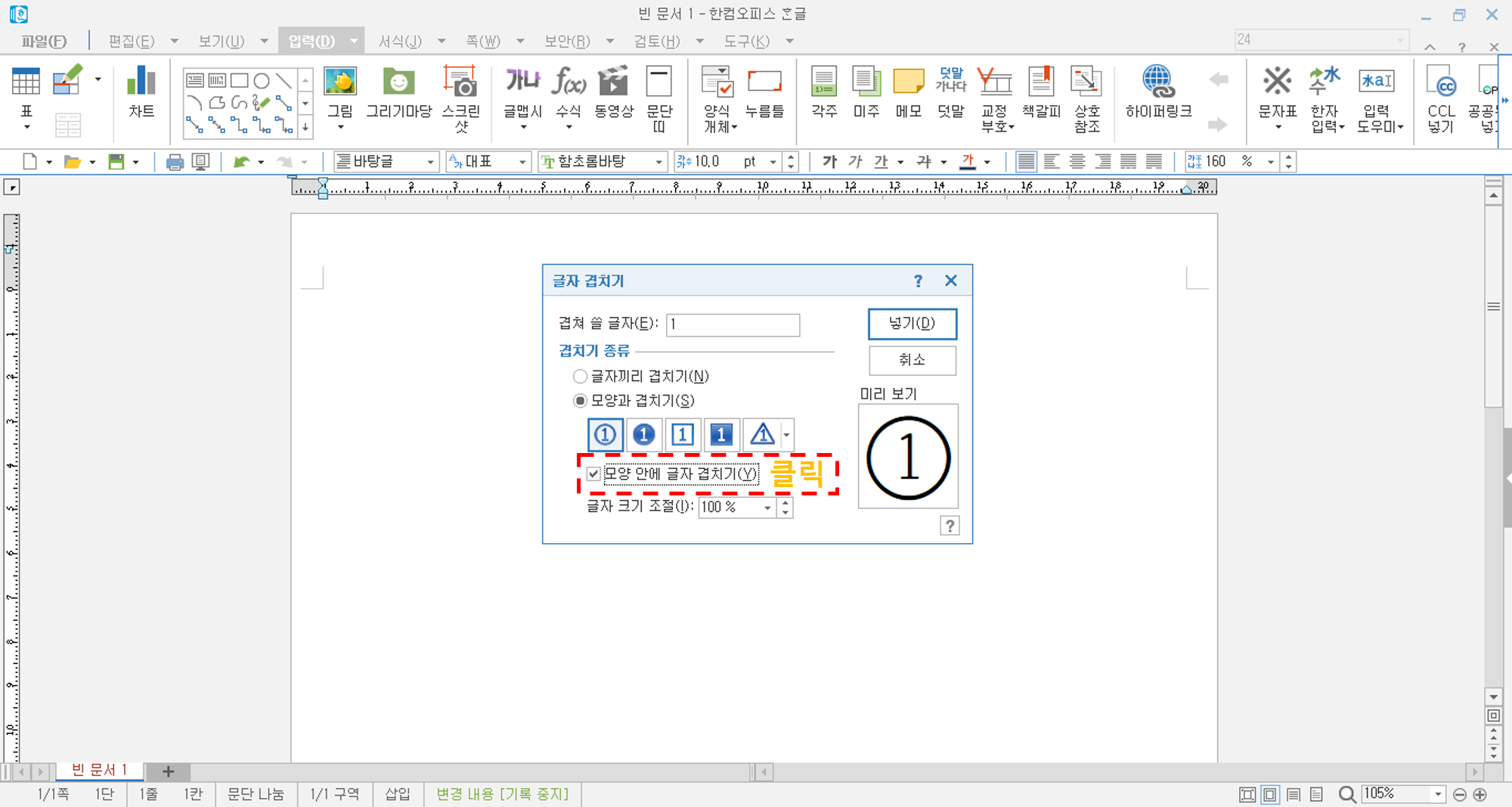Open the 차트 chart tool
This screenshot has height=807, width=1512.
pos(141,92)
